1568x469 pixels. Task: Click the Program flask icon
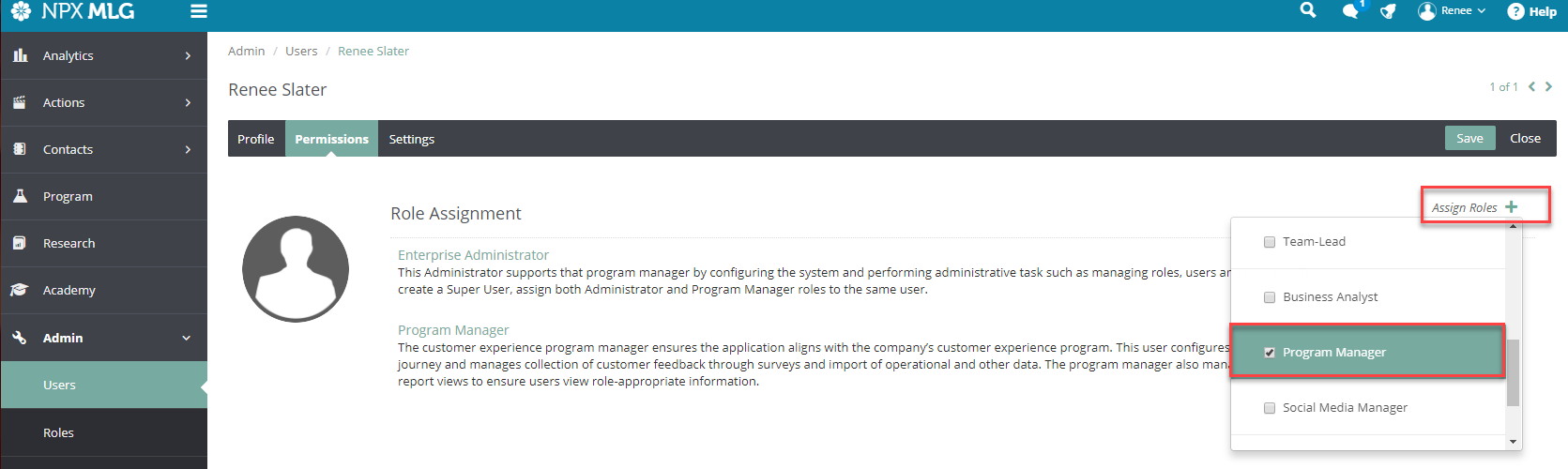(20, 196)
